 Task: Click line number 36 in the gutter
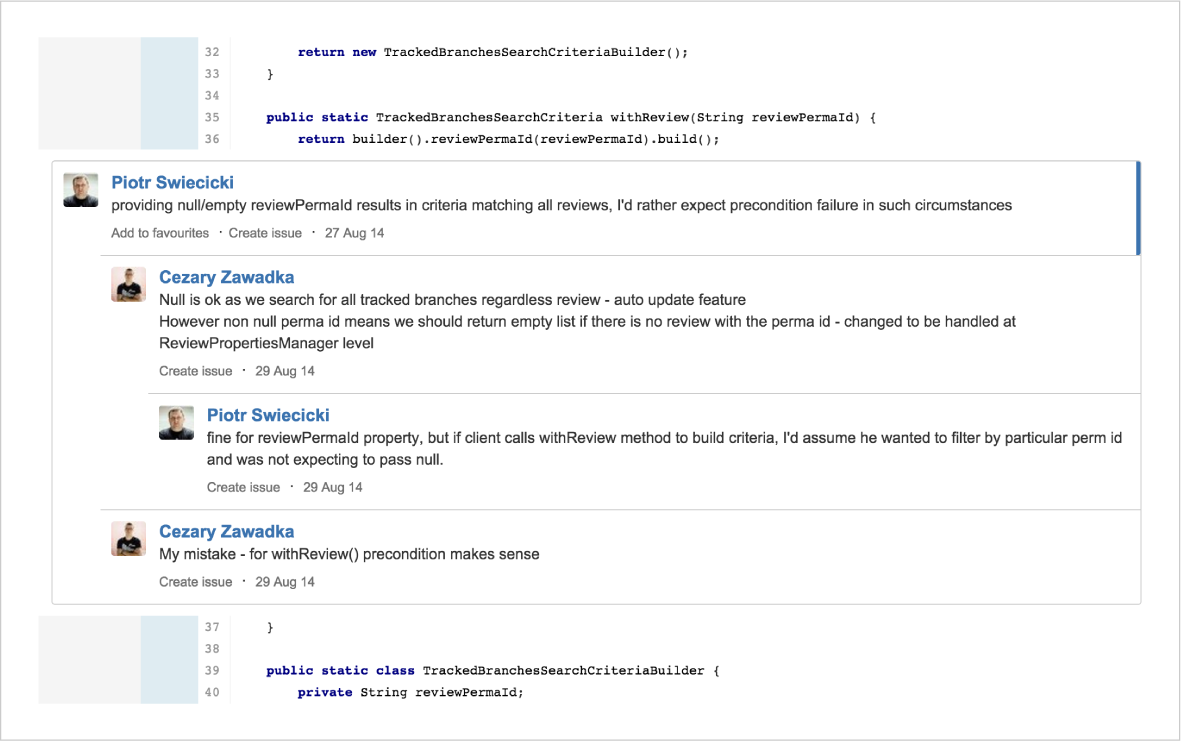(x=211, y=139)
